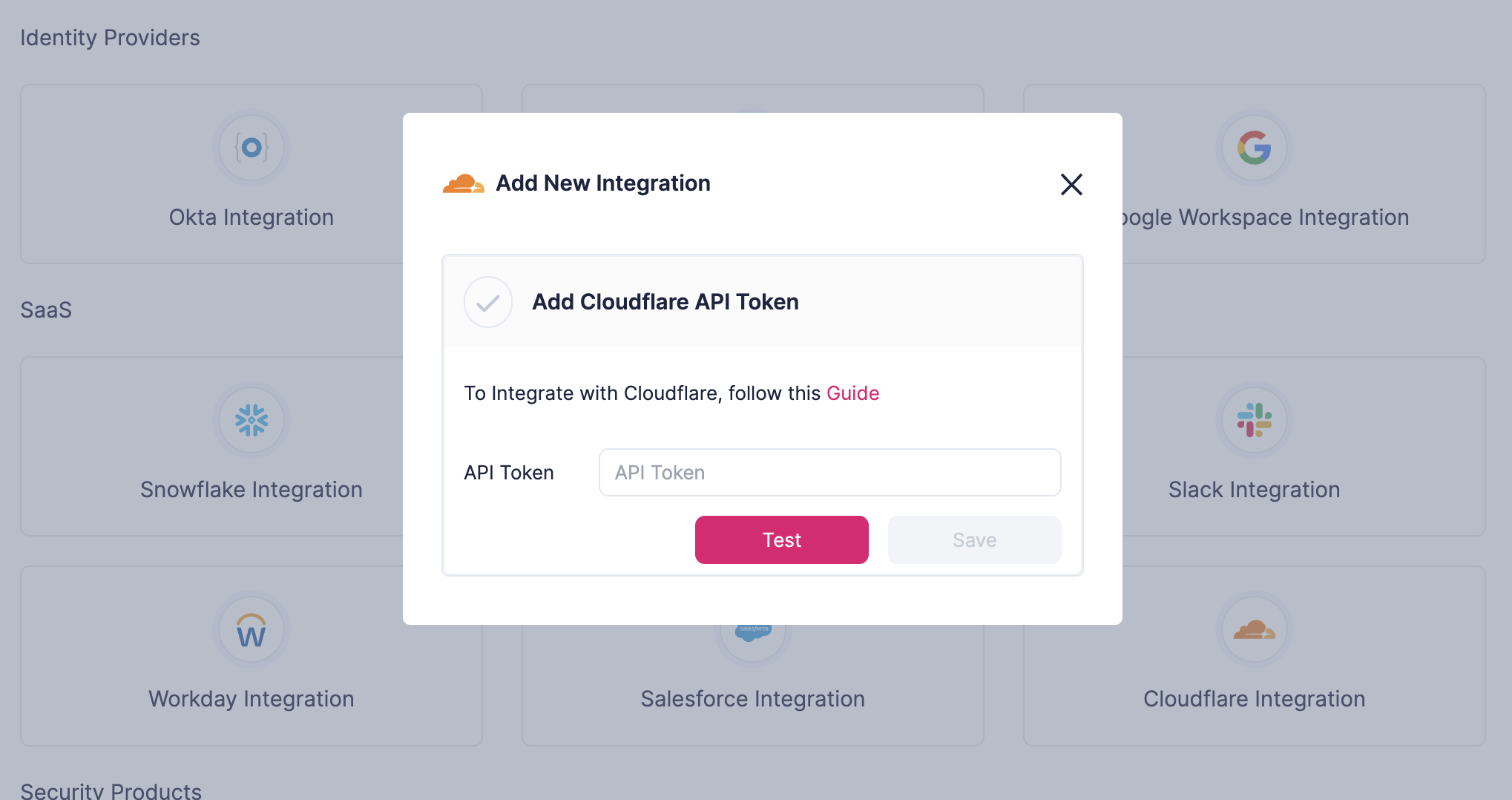Click the Google logo icon
The width and height of the screenshot is (1512, 800).
[1254, 148]
